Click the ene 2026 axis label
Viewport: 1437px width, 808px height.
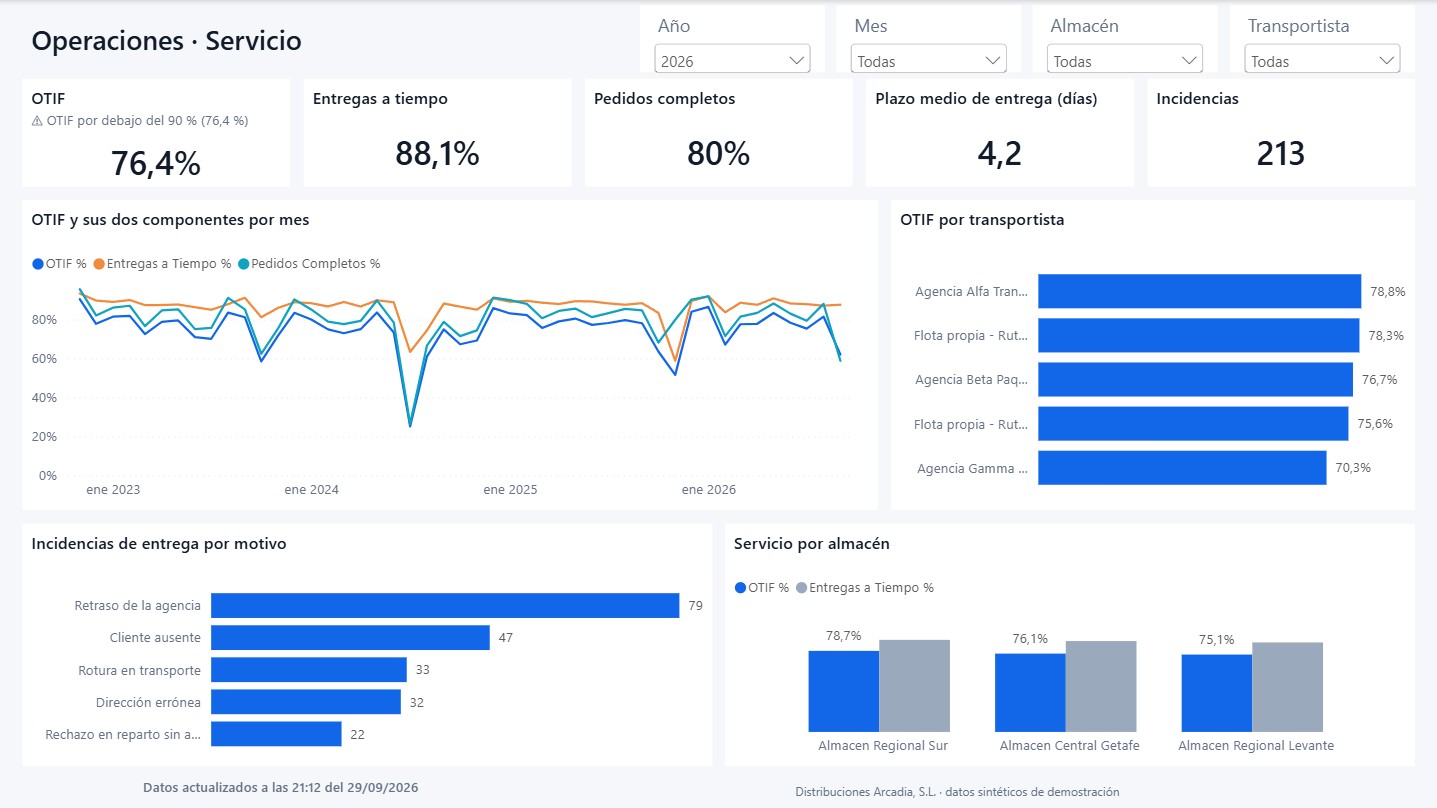[708, 490]
